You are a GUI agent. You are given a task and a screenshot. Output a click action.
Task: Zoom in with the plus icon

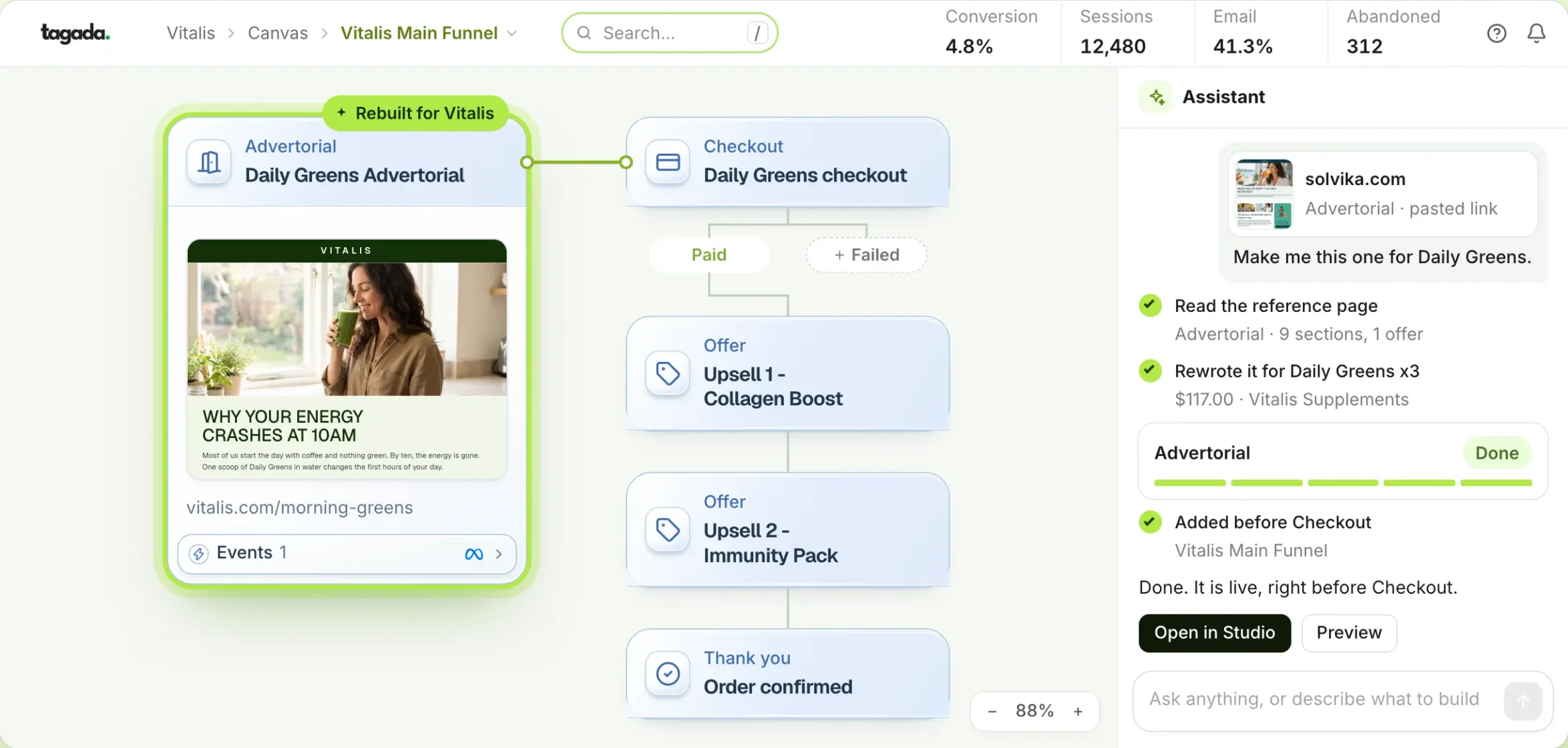point(1078,711)
